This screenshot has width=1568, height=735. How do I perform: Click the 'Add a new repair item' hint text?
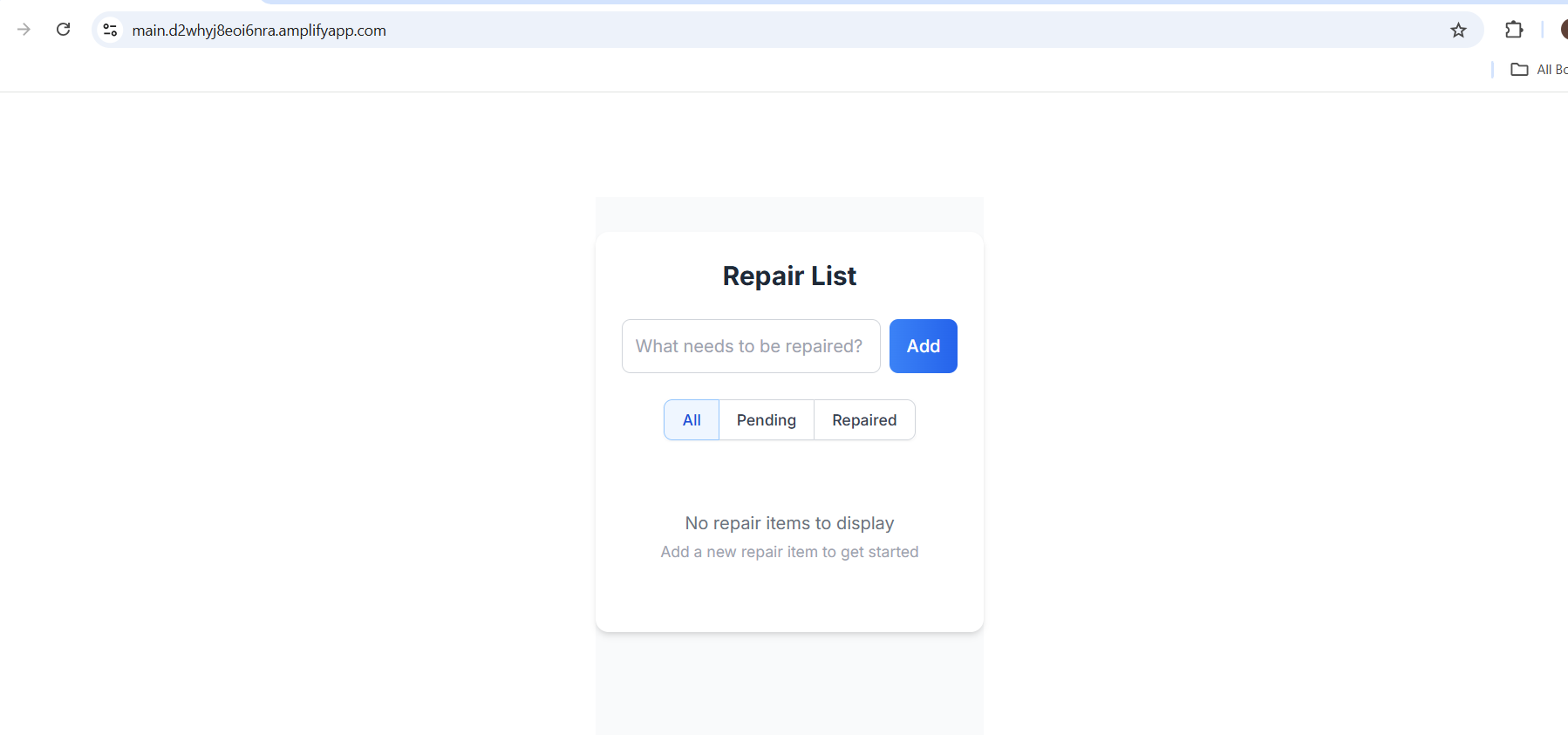coord(789,552)
